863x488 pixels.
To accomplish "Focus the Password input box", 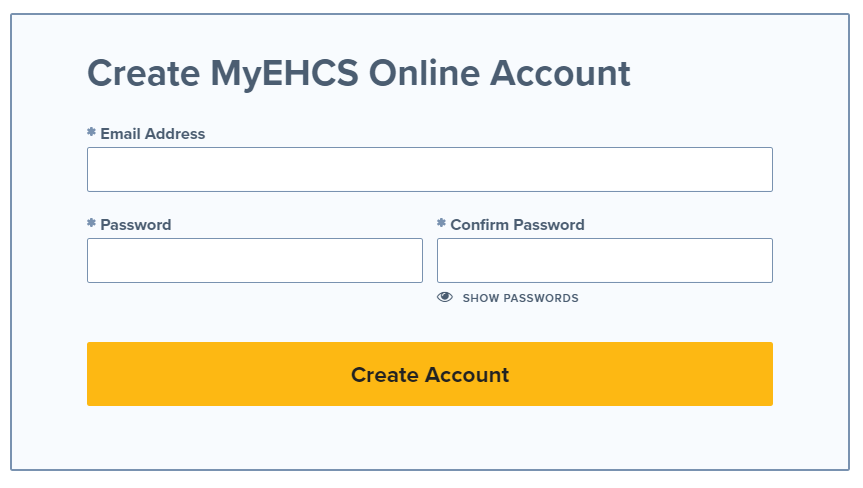I will pyautogui.click(x=255, y=260).
